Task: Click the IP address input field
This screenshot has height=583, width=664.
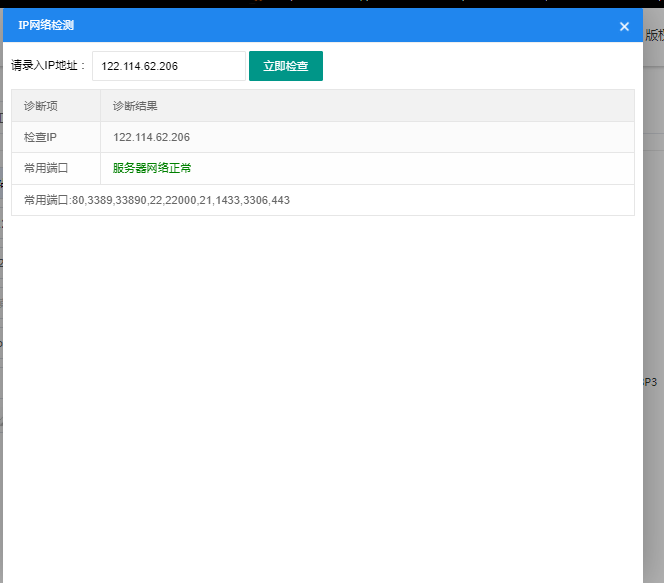Action: (x=168, y=66)
